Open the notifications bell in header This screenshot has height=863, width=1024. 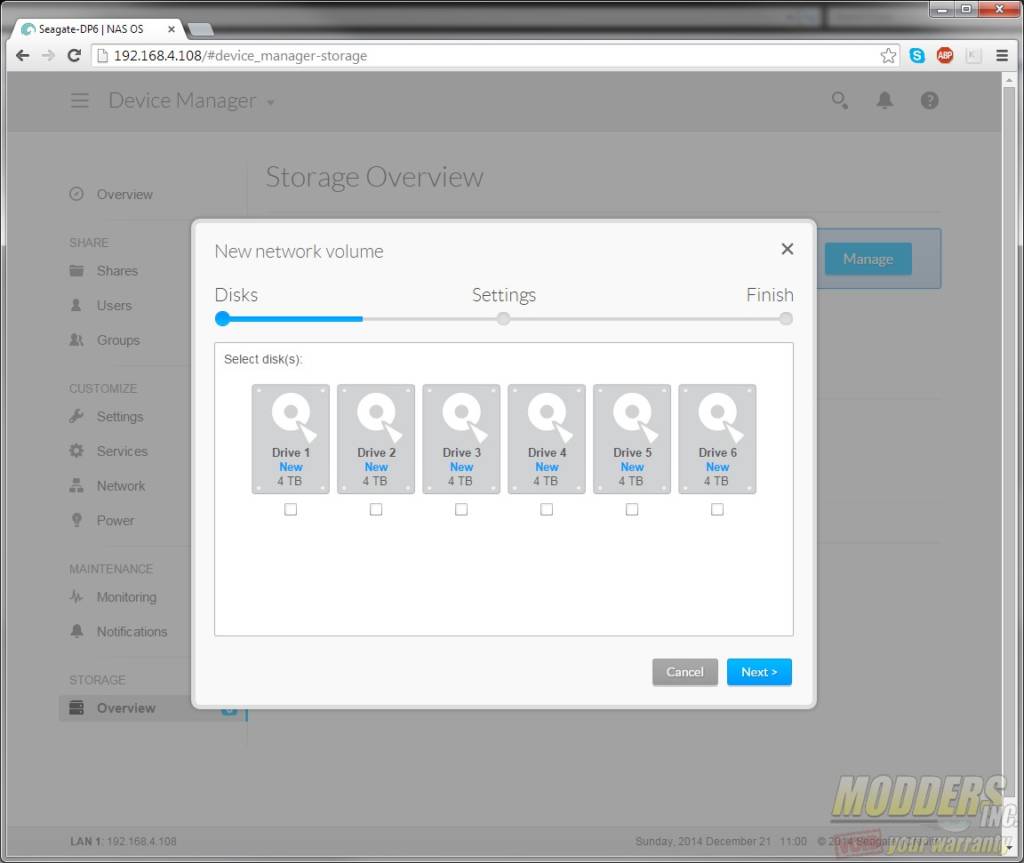[885, 101]
